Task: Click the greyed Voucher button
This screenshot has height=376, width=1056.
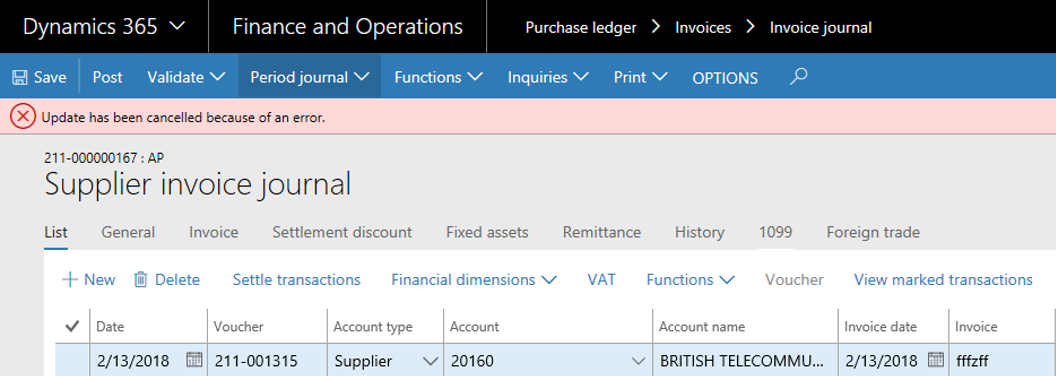Action: (795, 280)
